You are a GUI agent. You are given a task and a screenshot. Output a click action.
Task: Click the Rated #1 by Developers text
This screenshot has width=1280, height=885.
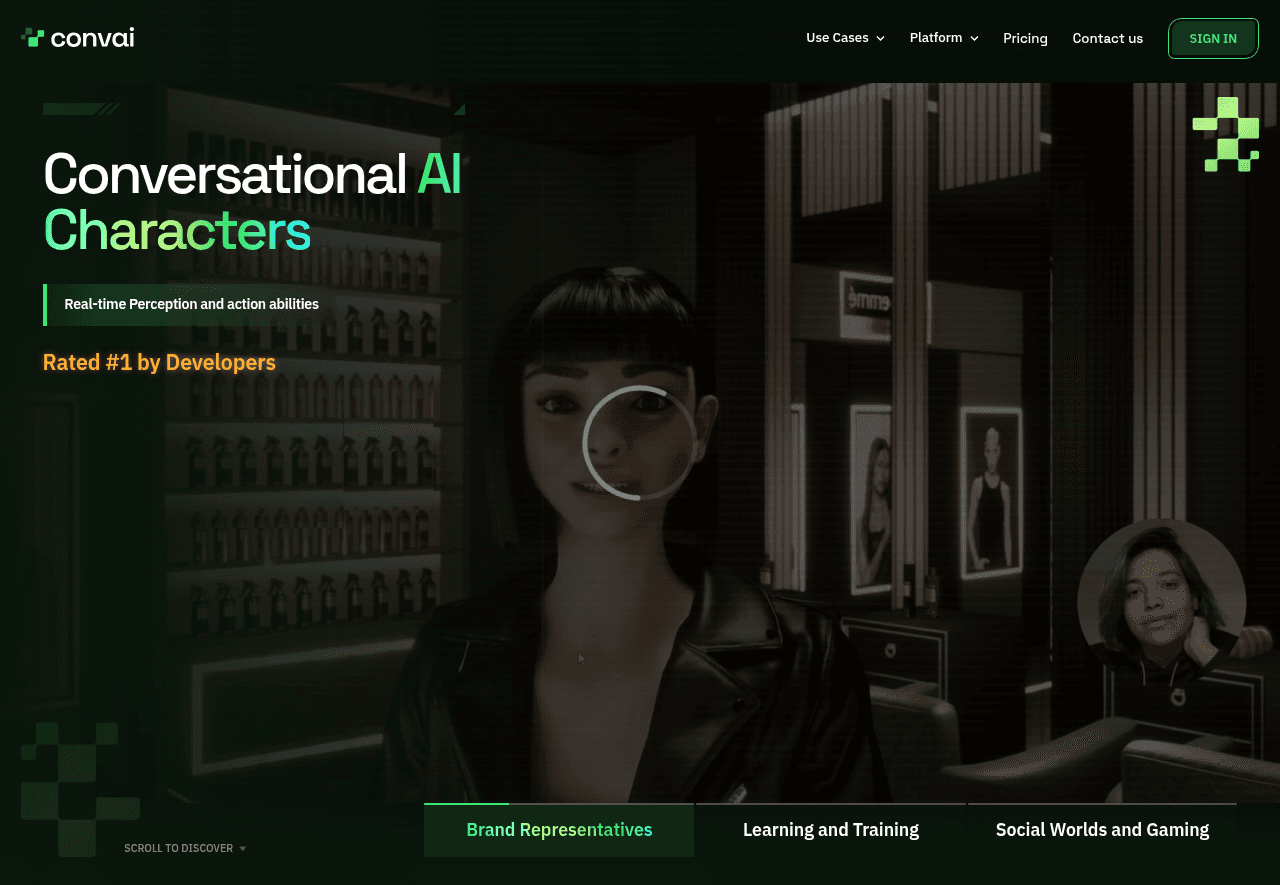coord(159,362)
